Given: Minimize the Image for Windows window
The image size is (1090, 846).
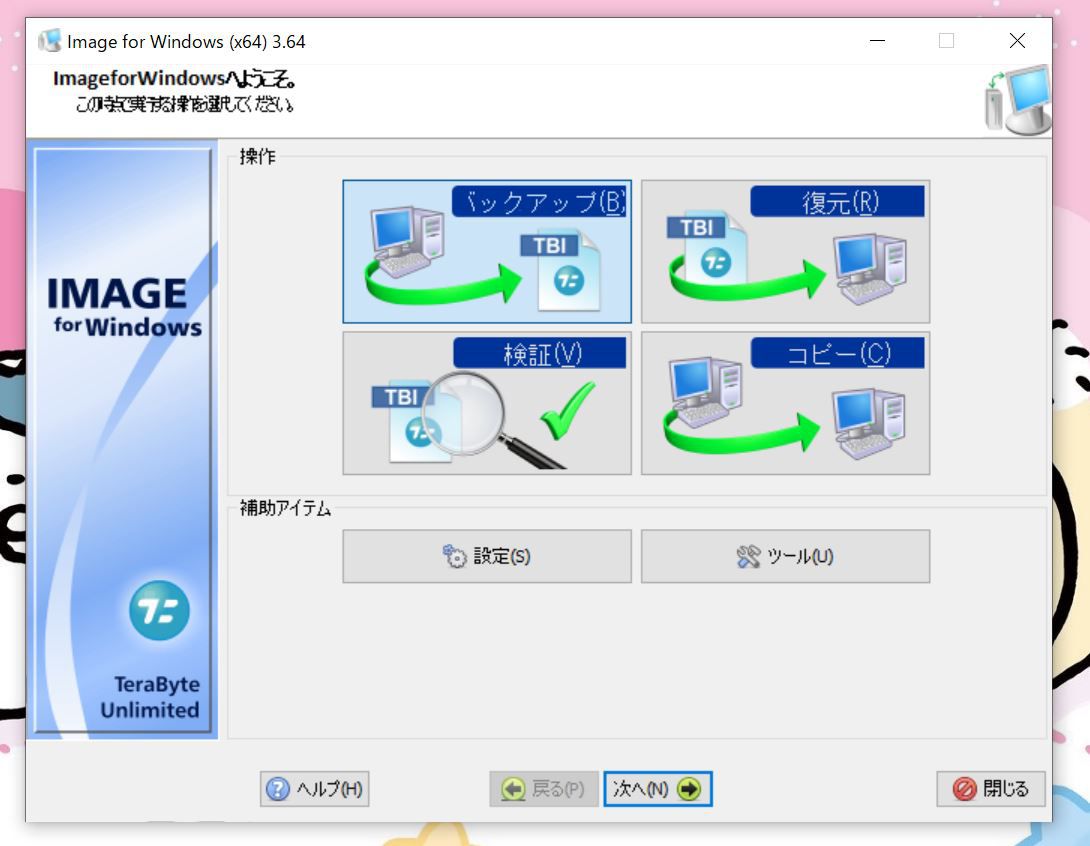Looking at the screenshot, I should click(877, 41).
